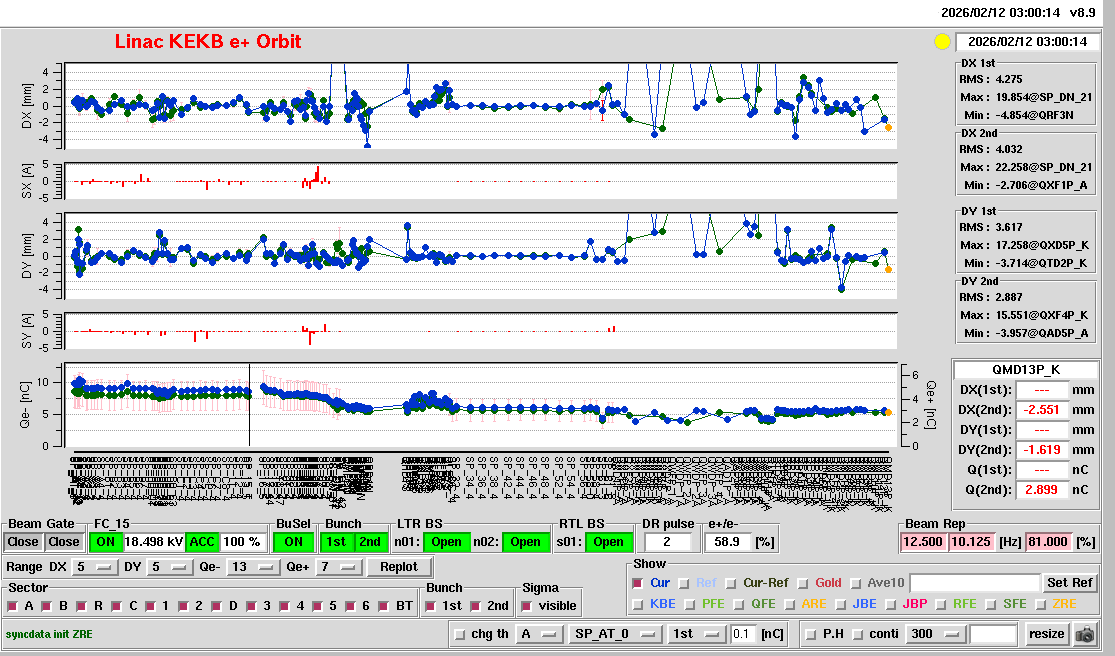Screen dimensions: 1115x656
Task: Open the Qe- range dropdown
Action: 254,567
